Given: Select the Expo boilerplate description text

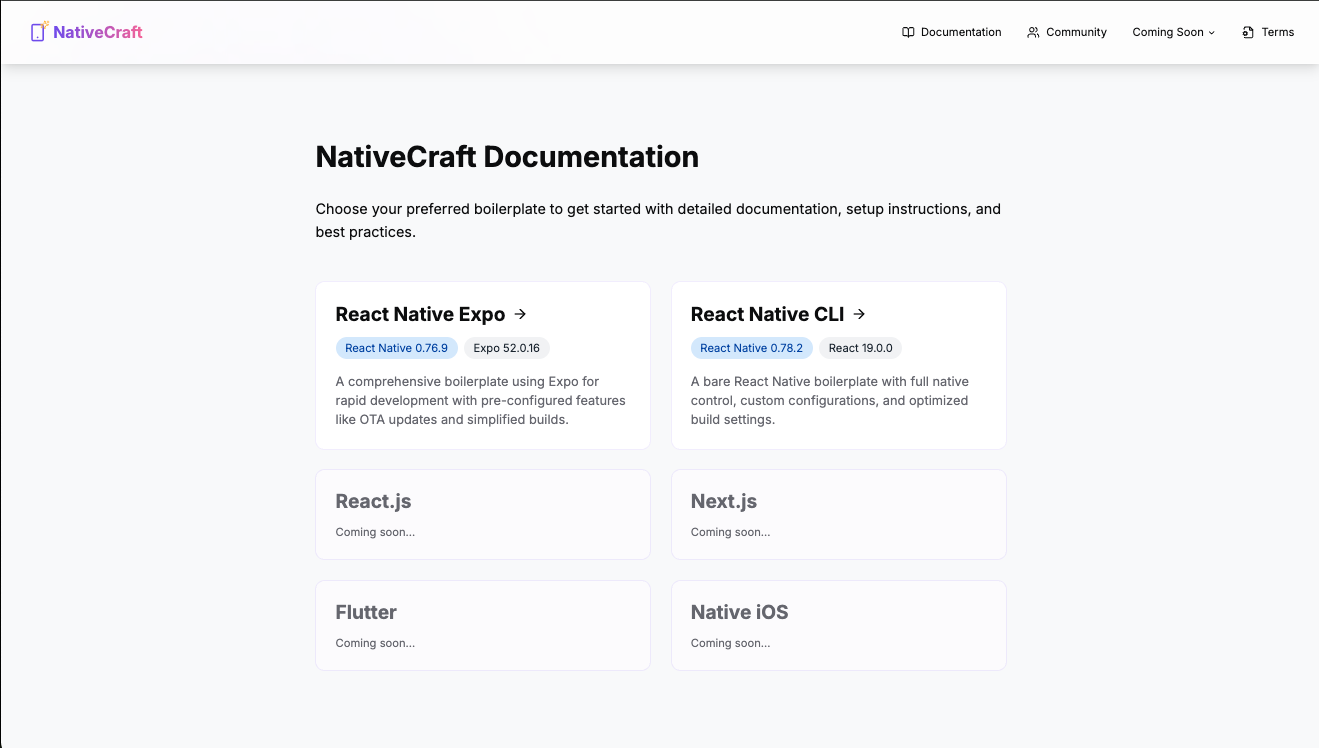Looking at the screenshot, I should tap(481, 400).
